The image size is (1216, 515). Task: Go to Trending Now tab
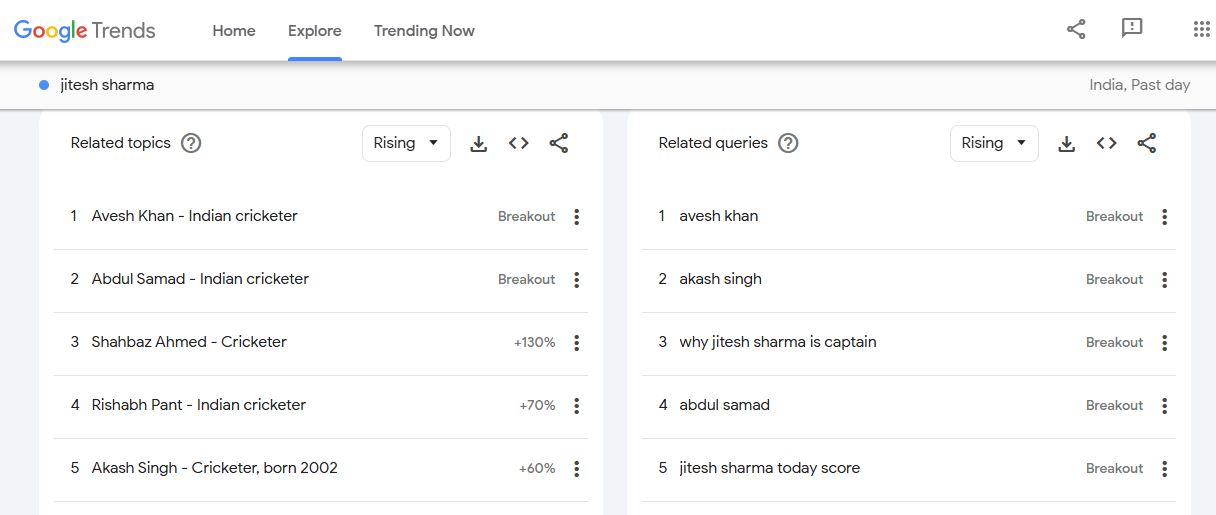pyautogui.click(x=424, y=31)
